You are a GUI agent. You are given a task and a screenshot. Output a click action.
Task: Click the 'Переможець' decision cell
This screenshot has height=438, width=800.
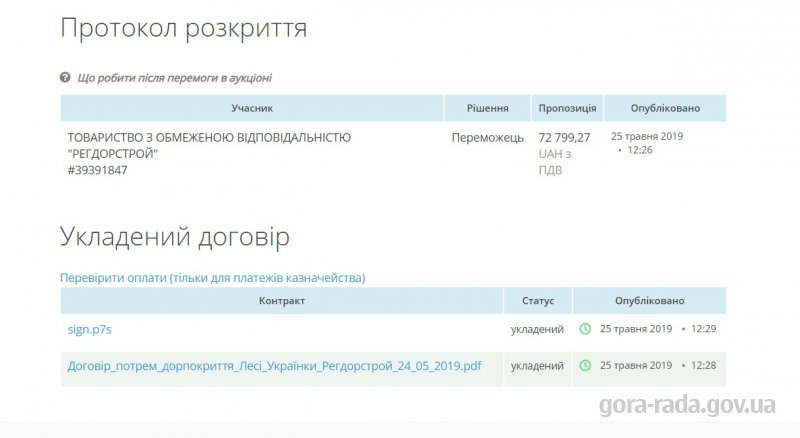[488, 137]
